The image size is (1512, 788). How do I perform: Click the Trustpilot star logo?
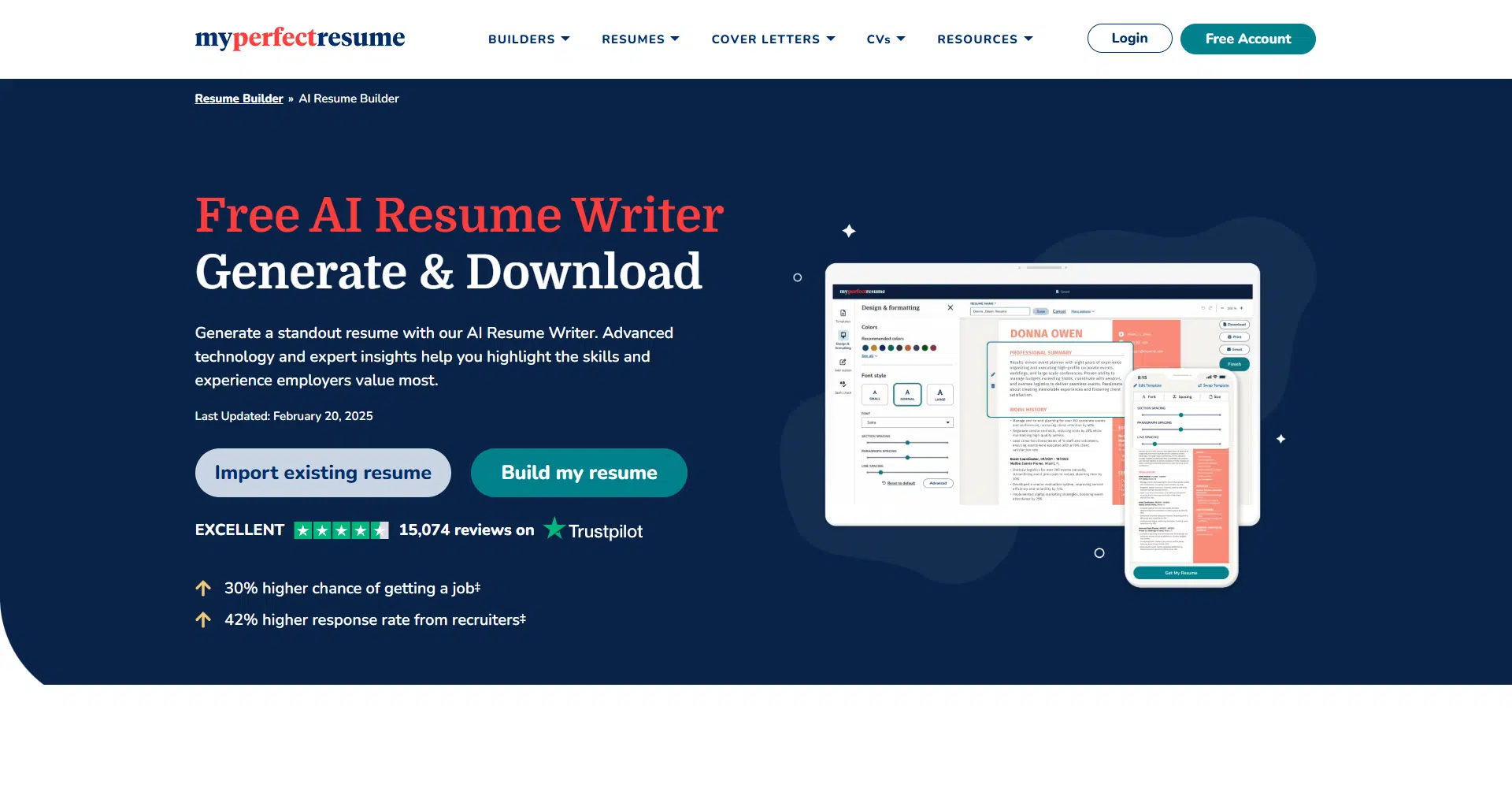(554, 529)
